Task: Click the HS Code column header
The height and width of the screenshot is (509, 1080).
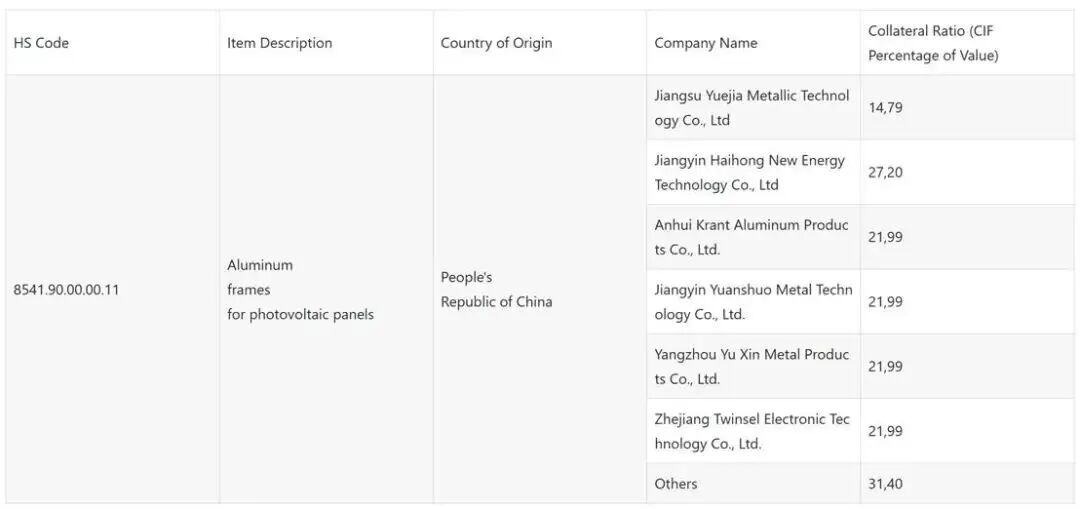Action: pyautogui.click(x=41, y=43)
